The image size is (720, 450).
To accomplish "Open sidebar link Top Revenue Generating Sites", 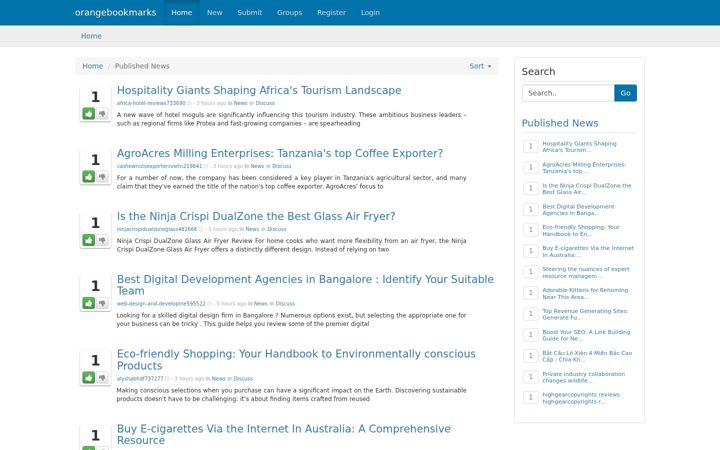I will 585,314.
